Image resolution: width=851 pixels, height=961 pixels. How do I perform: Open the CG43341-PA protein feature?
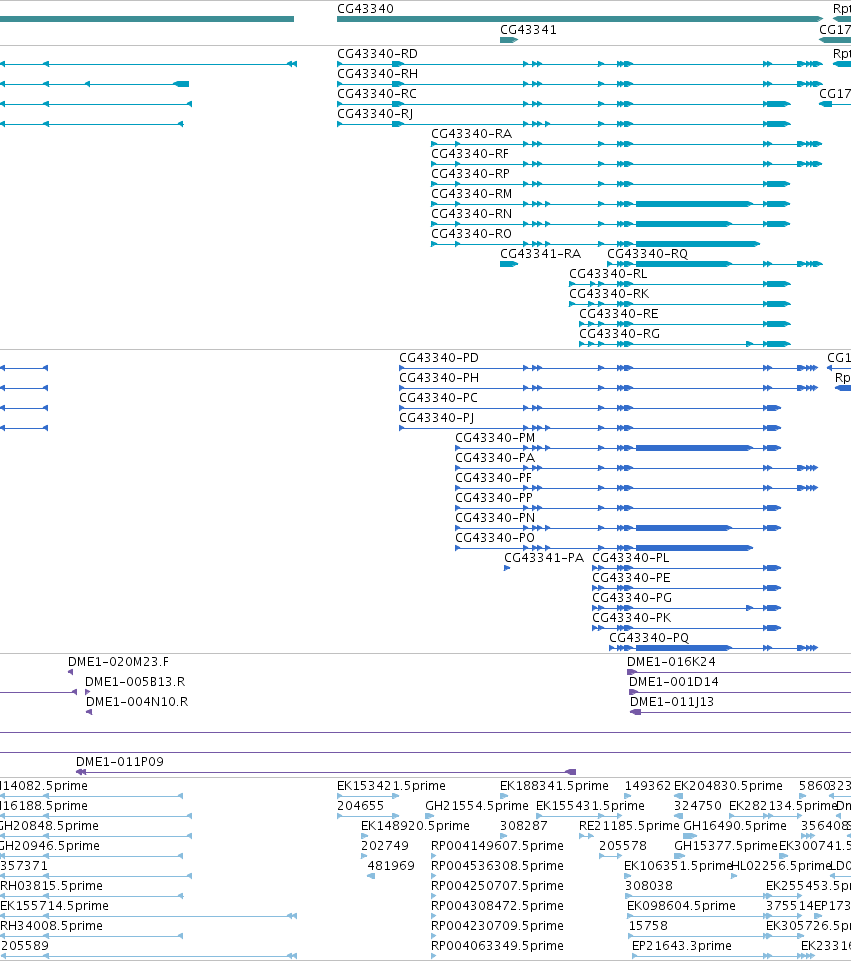point(544,558)
